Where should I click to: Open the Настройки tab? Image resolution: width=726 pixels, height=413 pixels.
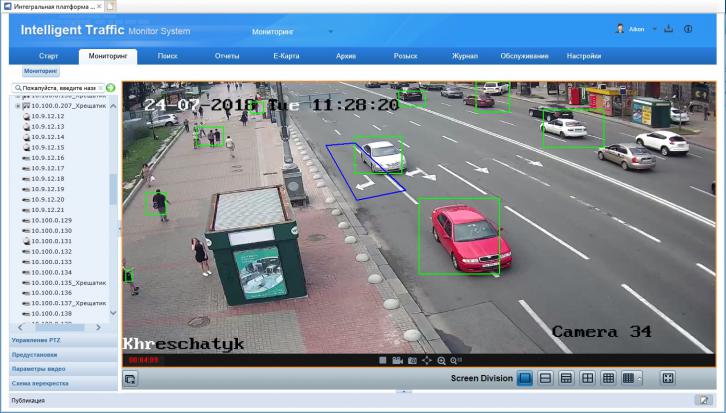pyautogui.click(x=583, y=56)
